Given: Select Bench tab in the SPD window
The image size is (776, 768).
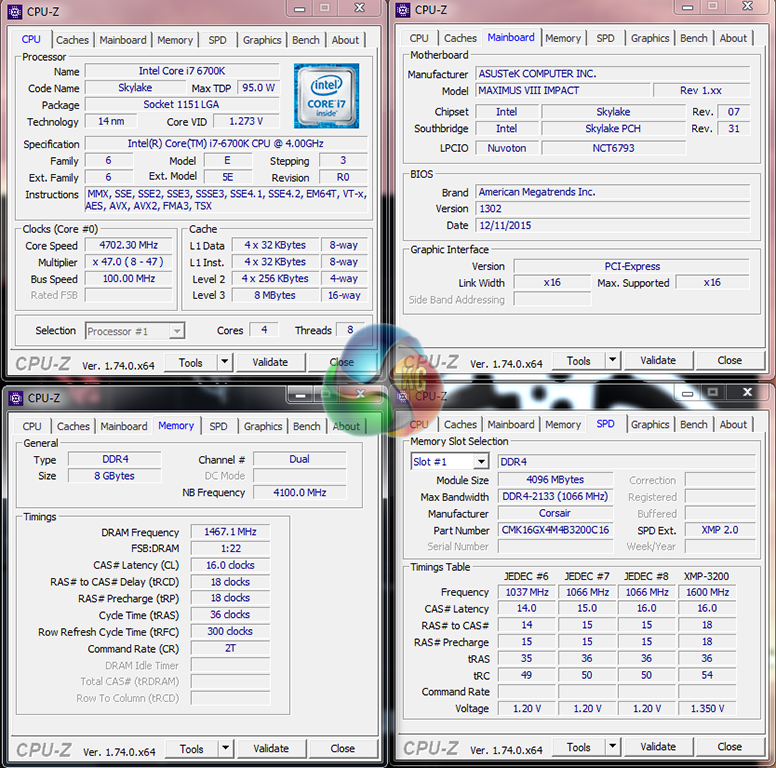Looking at the screenshot, I should [693, 425].
